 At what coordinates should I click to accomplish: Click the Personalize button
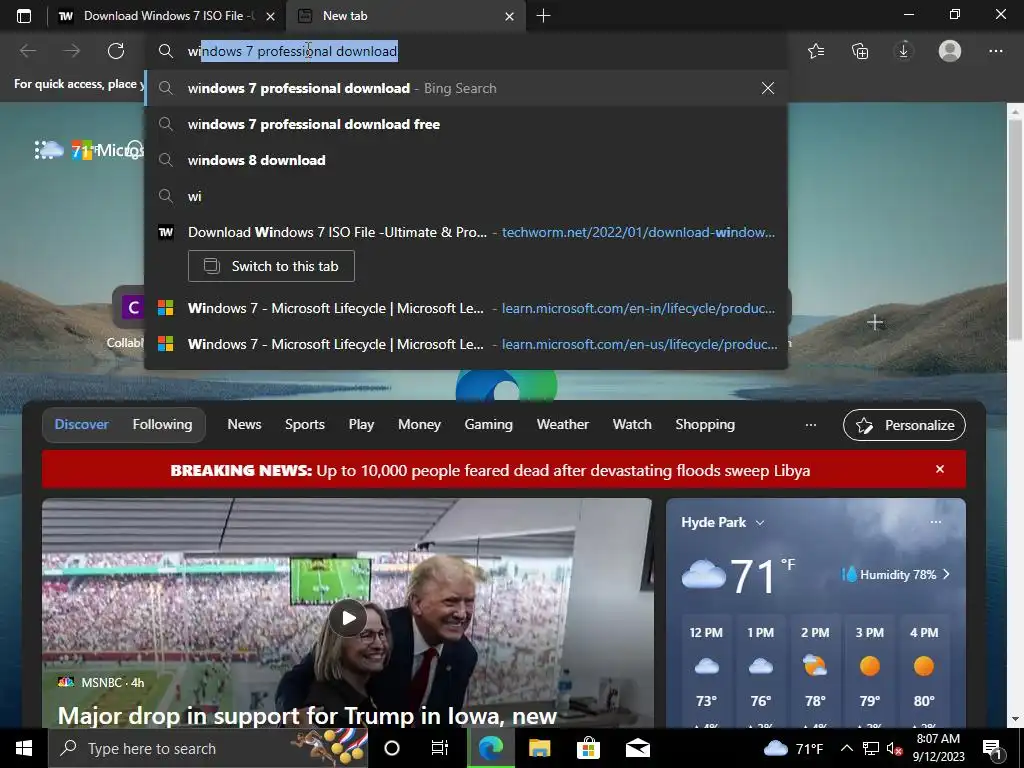[904, 425]
